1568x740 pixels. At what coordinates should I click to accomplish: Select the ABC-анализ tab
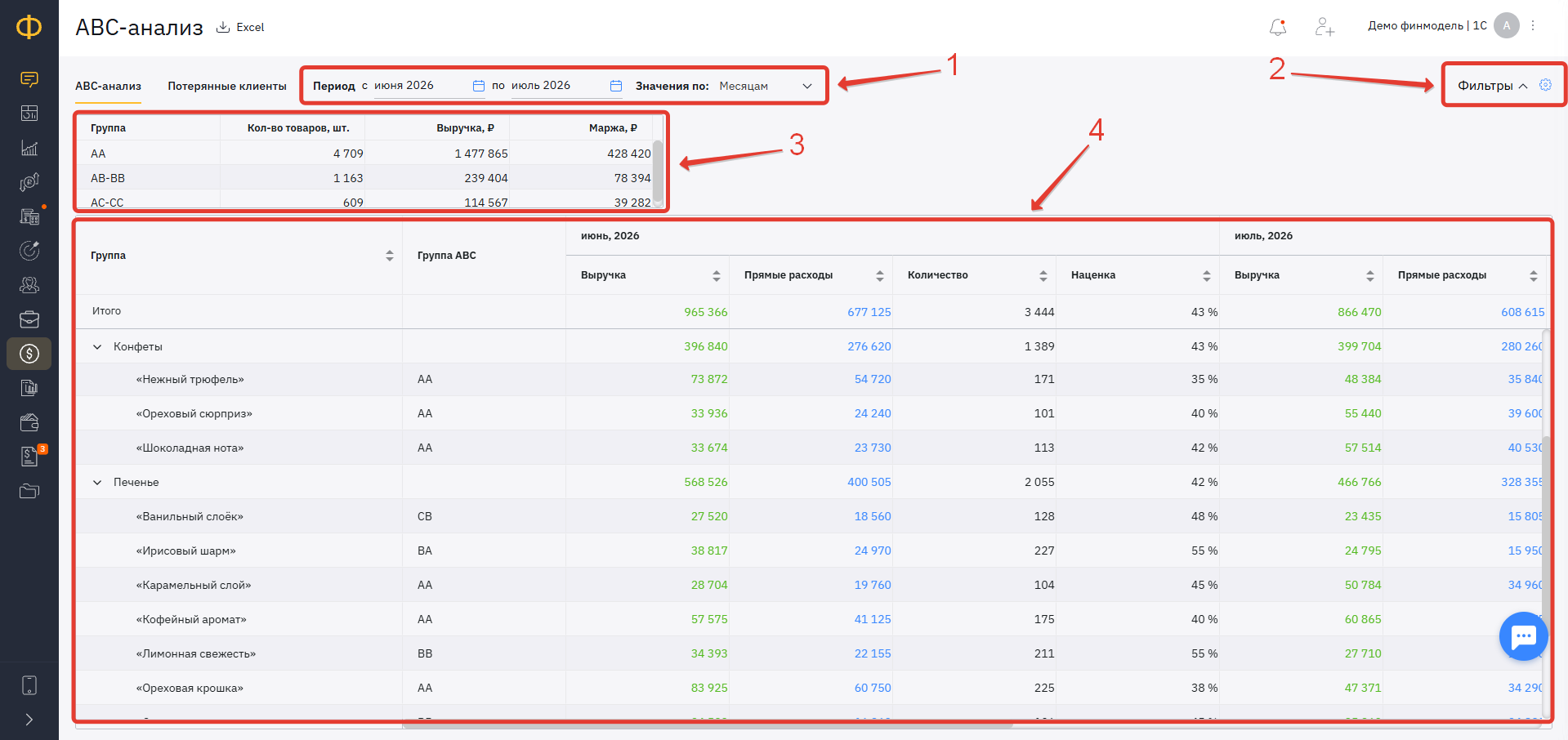pyautogui.click(x=108, y=86)
